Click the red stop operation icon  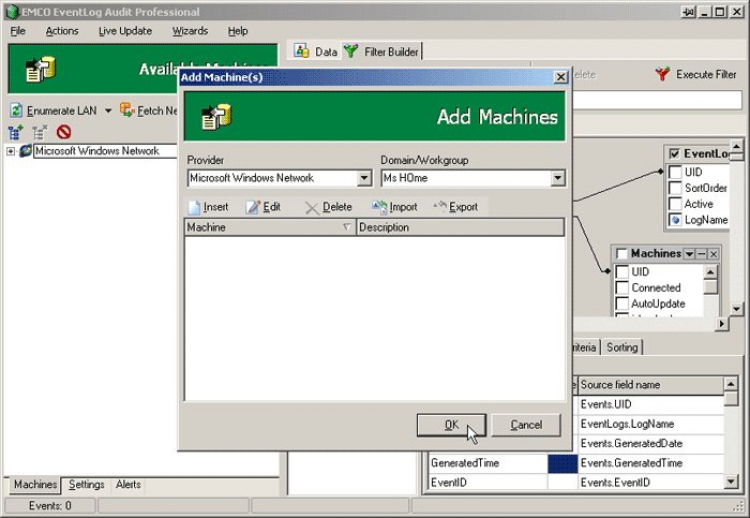[x=64, y=132]
